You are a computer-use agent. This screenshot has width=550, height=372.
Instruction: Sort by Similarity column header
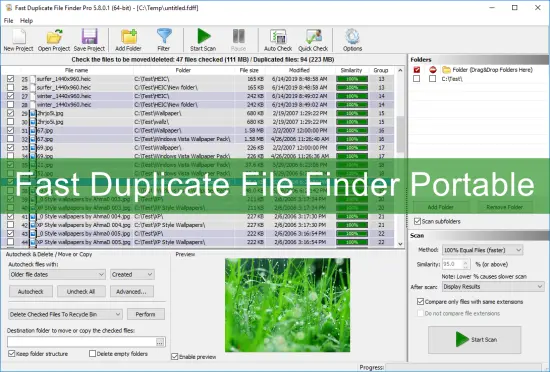[351, 70]
